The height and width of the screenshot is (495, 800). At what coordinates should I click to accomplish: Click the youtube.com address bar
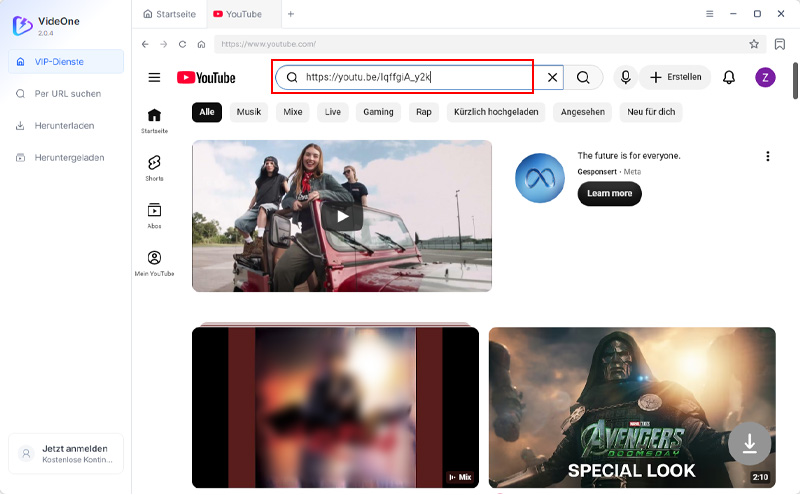pyautogui.click(x=480, y=44)
